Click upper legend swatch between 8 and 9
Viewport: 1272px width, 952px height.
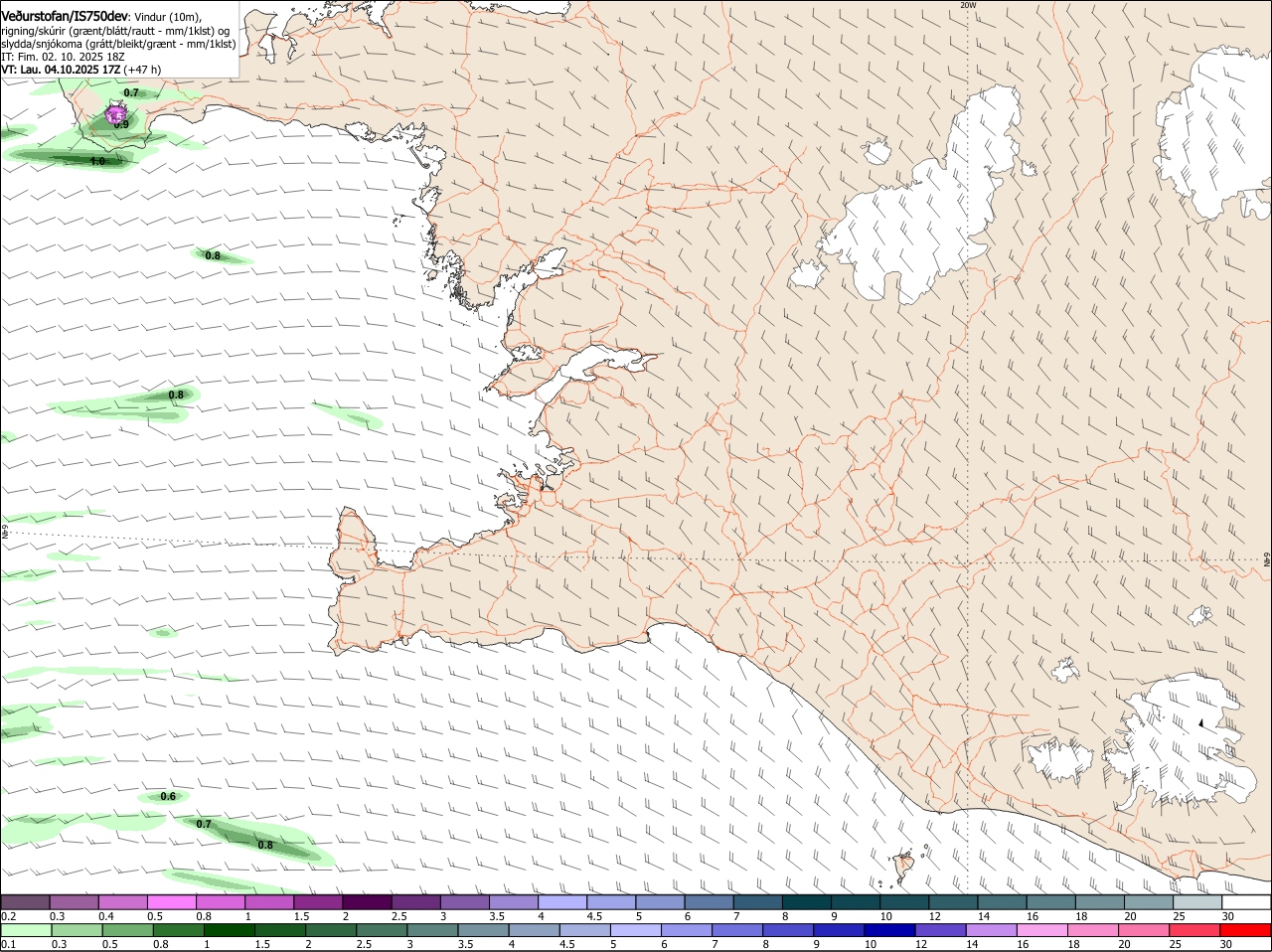(x=806, y=901)
